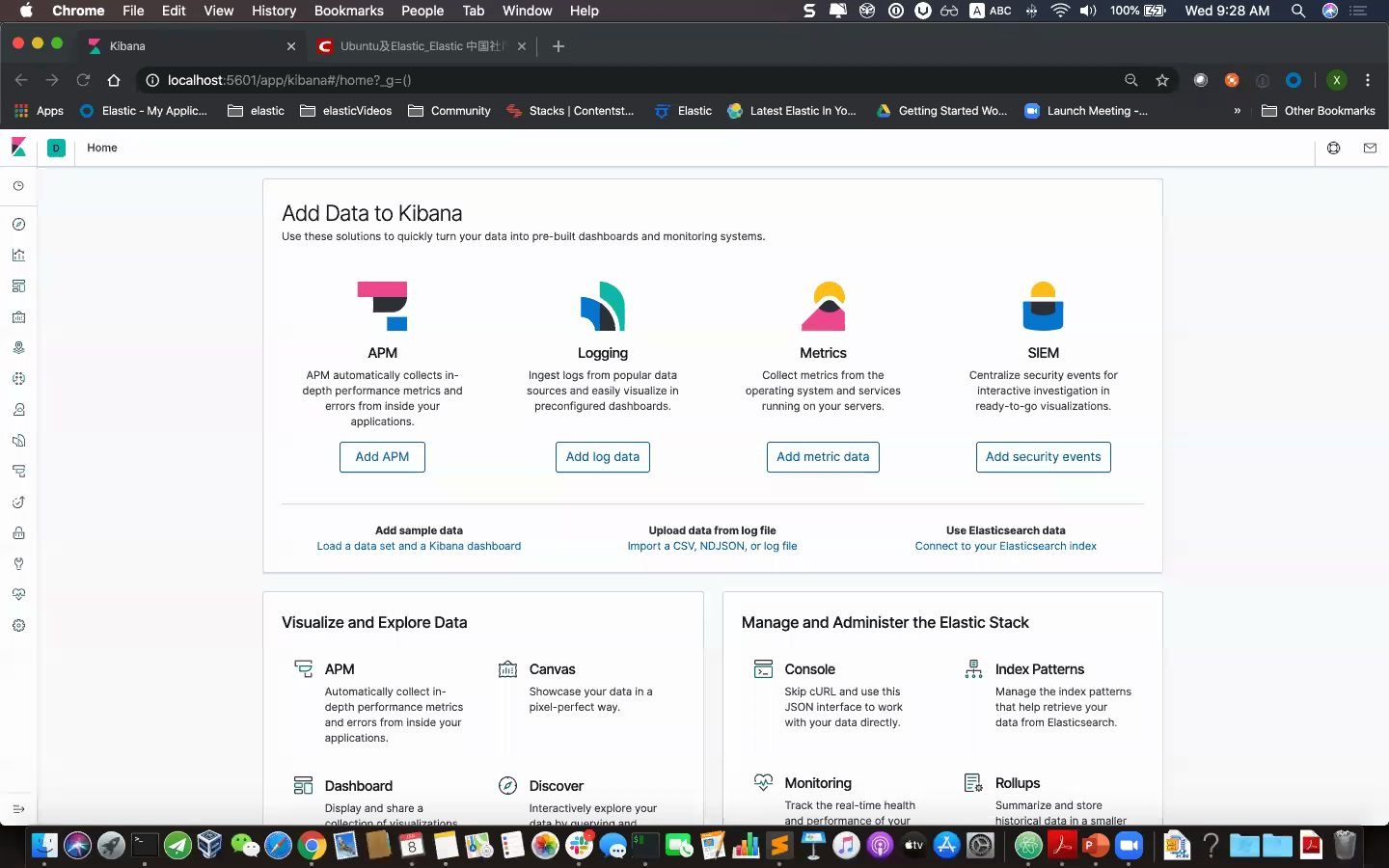Open the newsfeed envelope icon
The height and width of the screenshot is (868, 1389).
click(1369, 148)
